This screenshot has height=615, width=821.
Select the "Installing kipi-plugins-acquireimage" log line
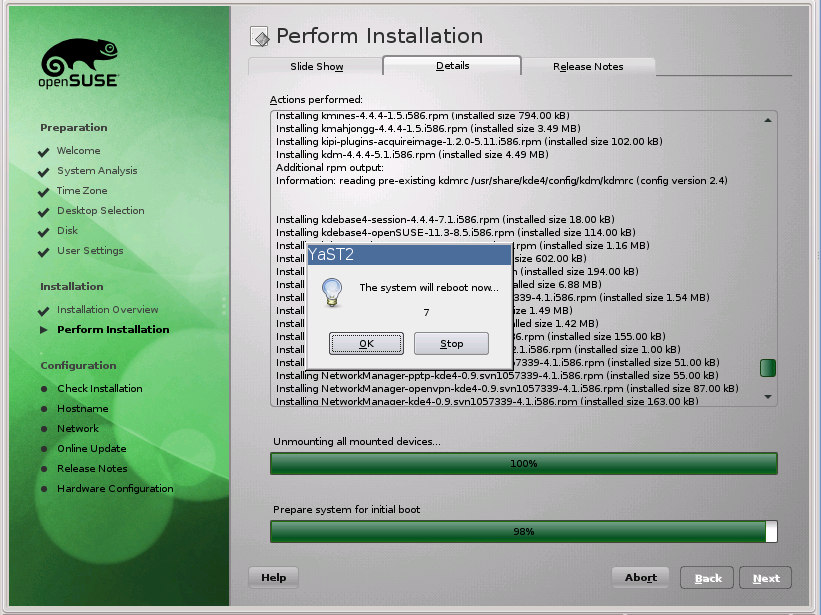(469, 141)
